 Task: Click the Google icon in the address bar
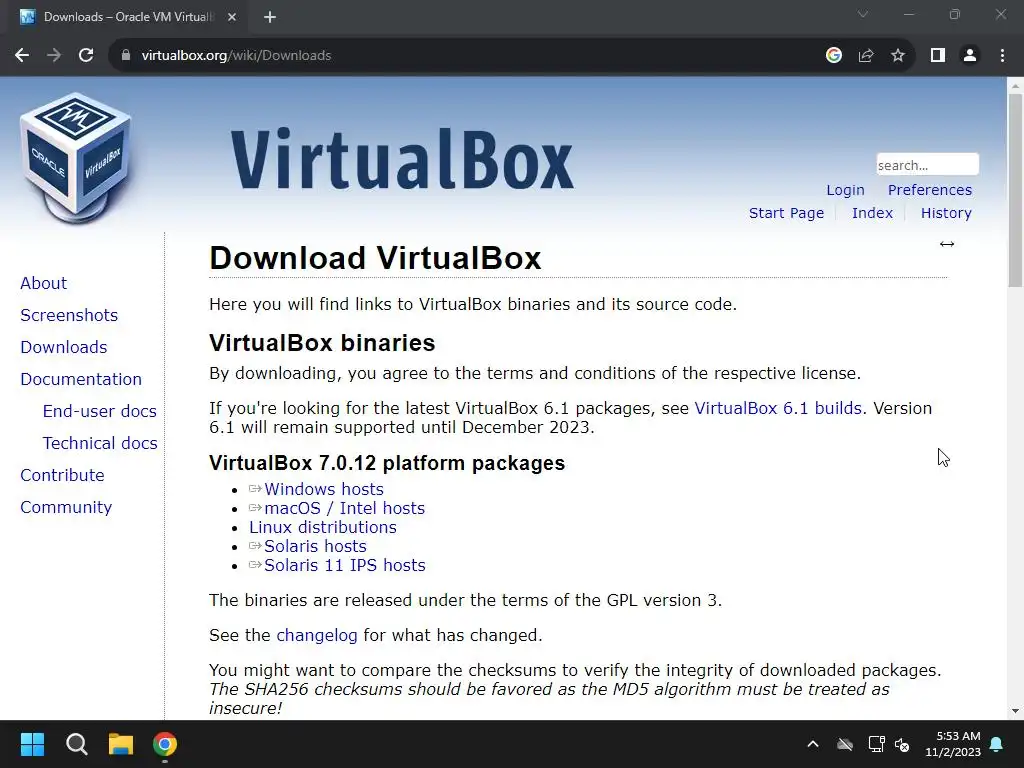(833, 56)
